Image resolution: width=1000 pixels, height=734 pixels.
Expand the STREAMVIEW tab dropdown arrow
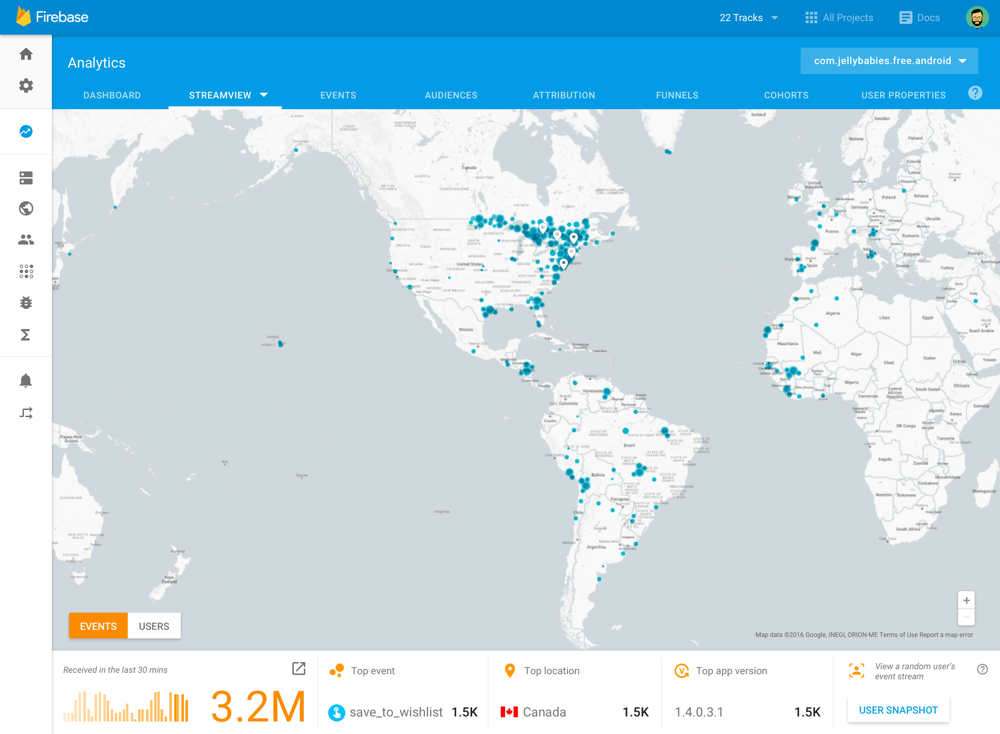263,95
